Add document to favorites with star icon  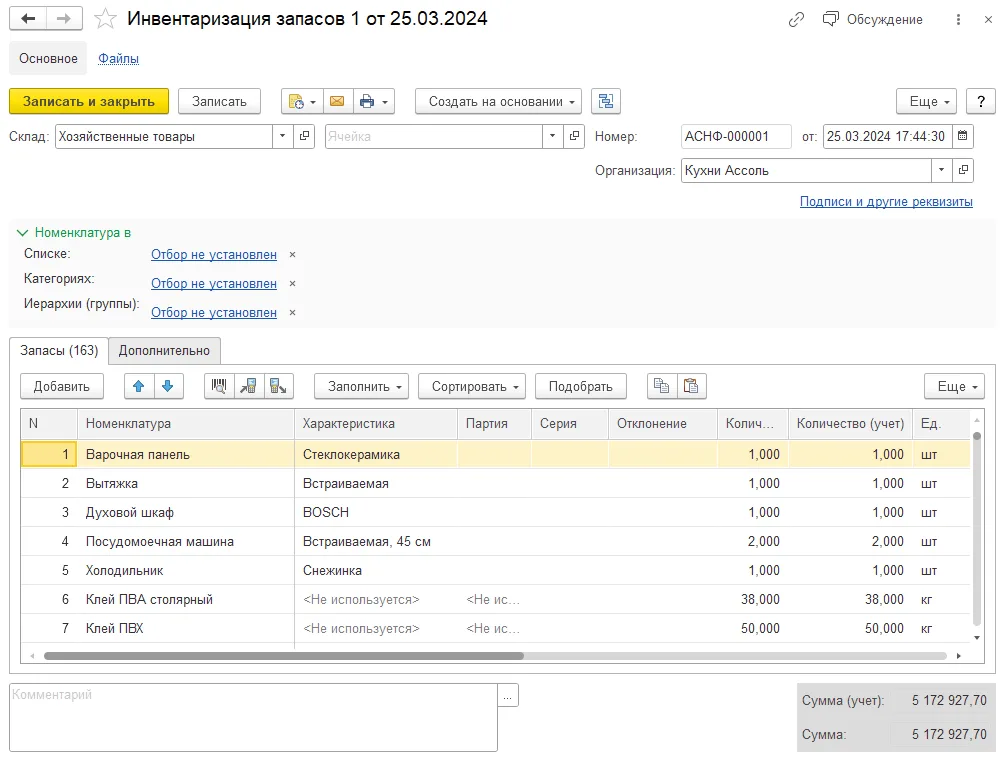(105, 19)
